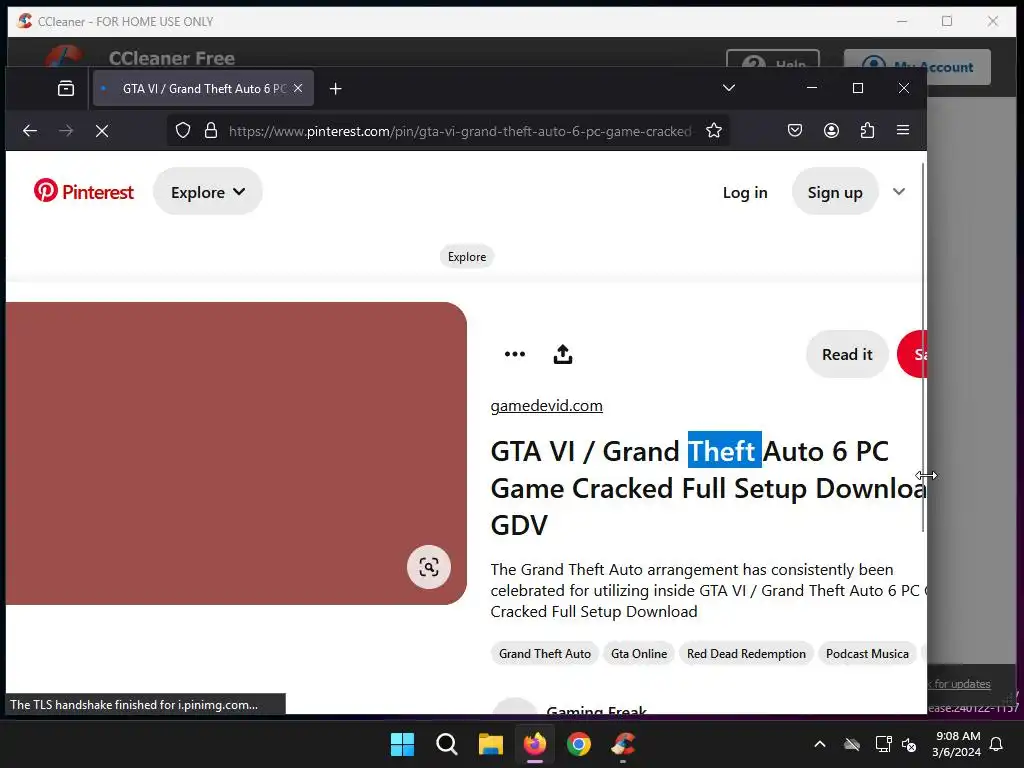Viewport: 1024px width, 768px height.
Task: Open Firefox application hamburger menu
Action: (x=903, y=131)
